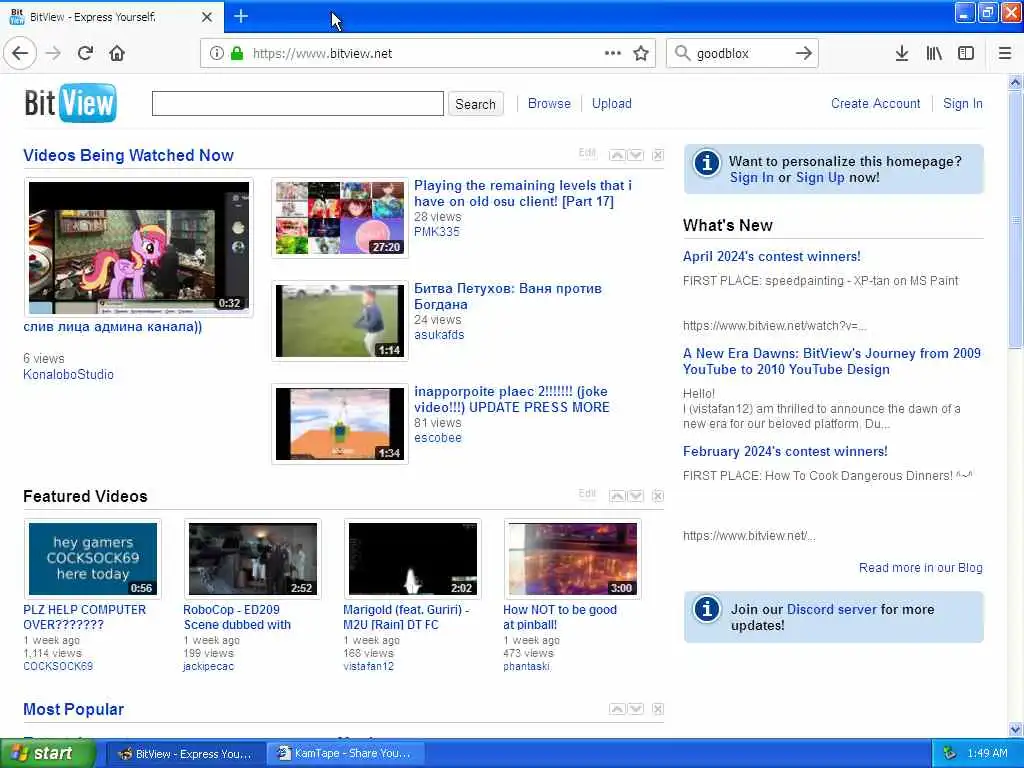Switch to BitView taskbar window button
Viewport: 1024px width, 768px height.
(x=185, y=754)
